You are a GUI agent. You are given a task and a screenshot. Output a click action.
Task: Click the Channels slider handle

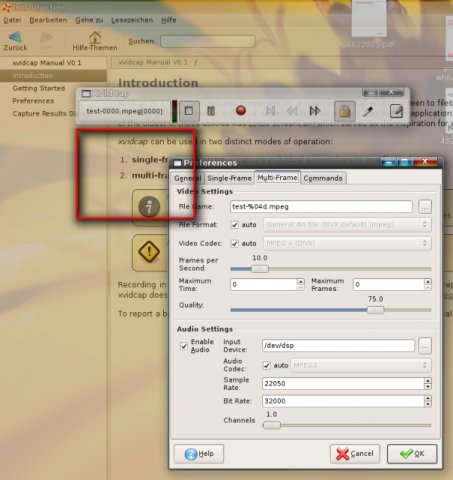[x=272, y=425]
